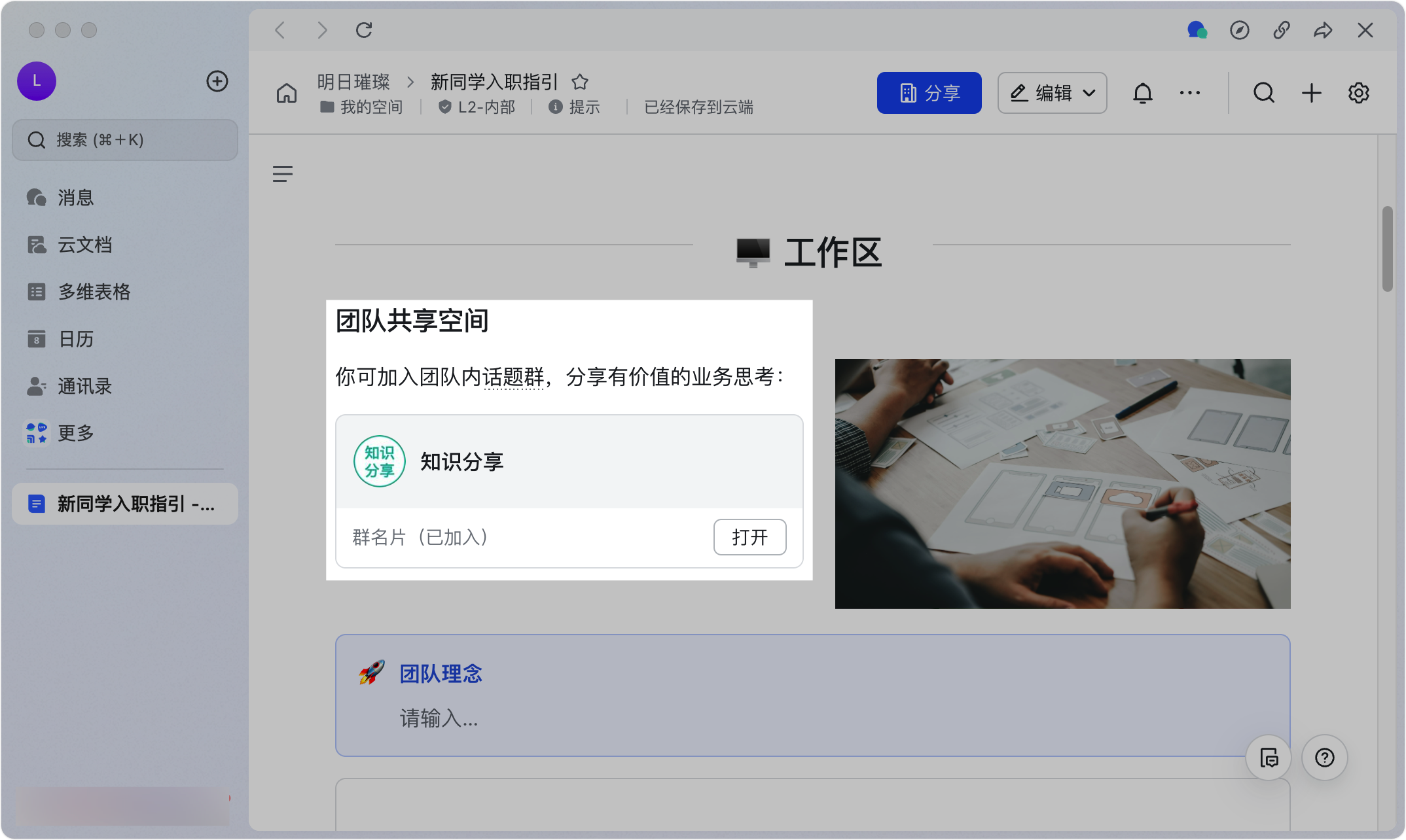Screen dimensions: 1406x840
Task: Select the 新同学入职指引 sidebar tab
Action: [x=124, y=504]
